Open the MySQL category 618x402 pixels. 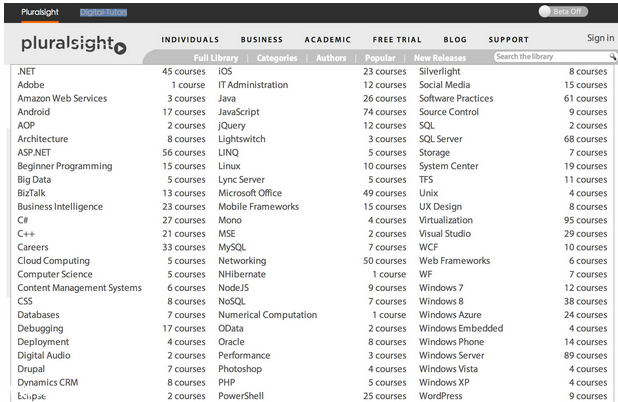tap(232, 247)
